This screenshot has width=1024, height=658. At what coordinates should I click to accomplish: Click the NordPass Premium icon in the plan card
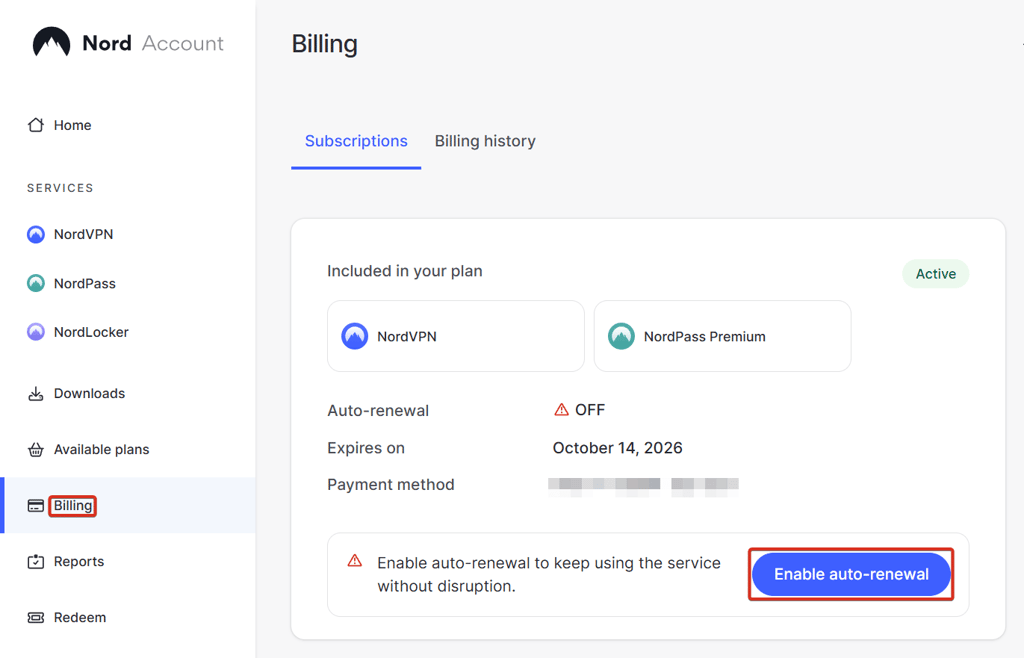(x=621, y=336)
